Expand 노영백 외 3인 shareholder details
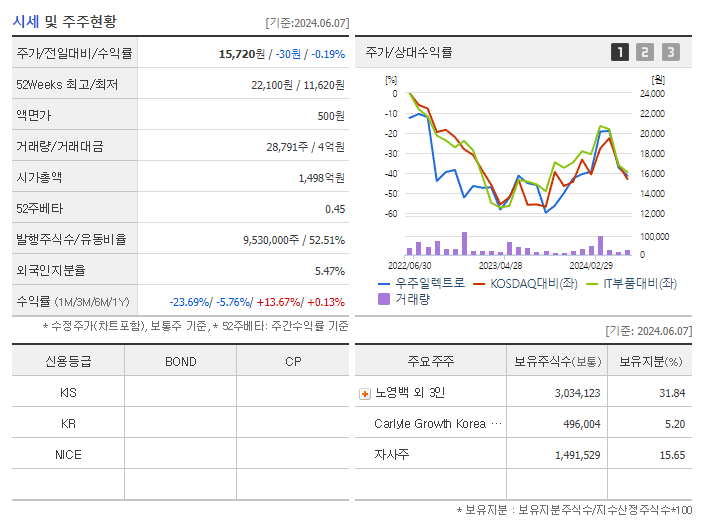 (365, 393)
